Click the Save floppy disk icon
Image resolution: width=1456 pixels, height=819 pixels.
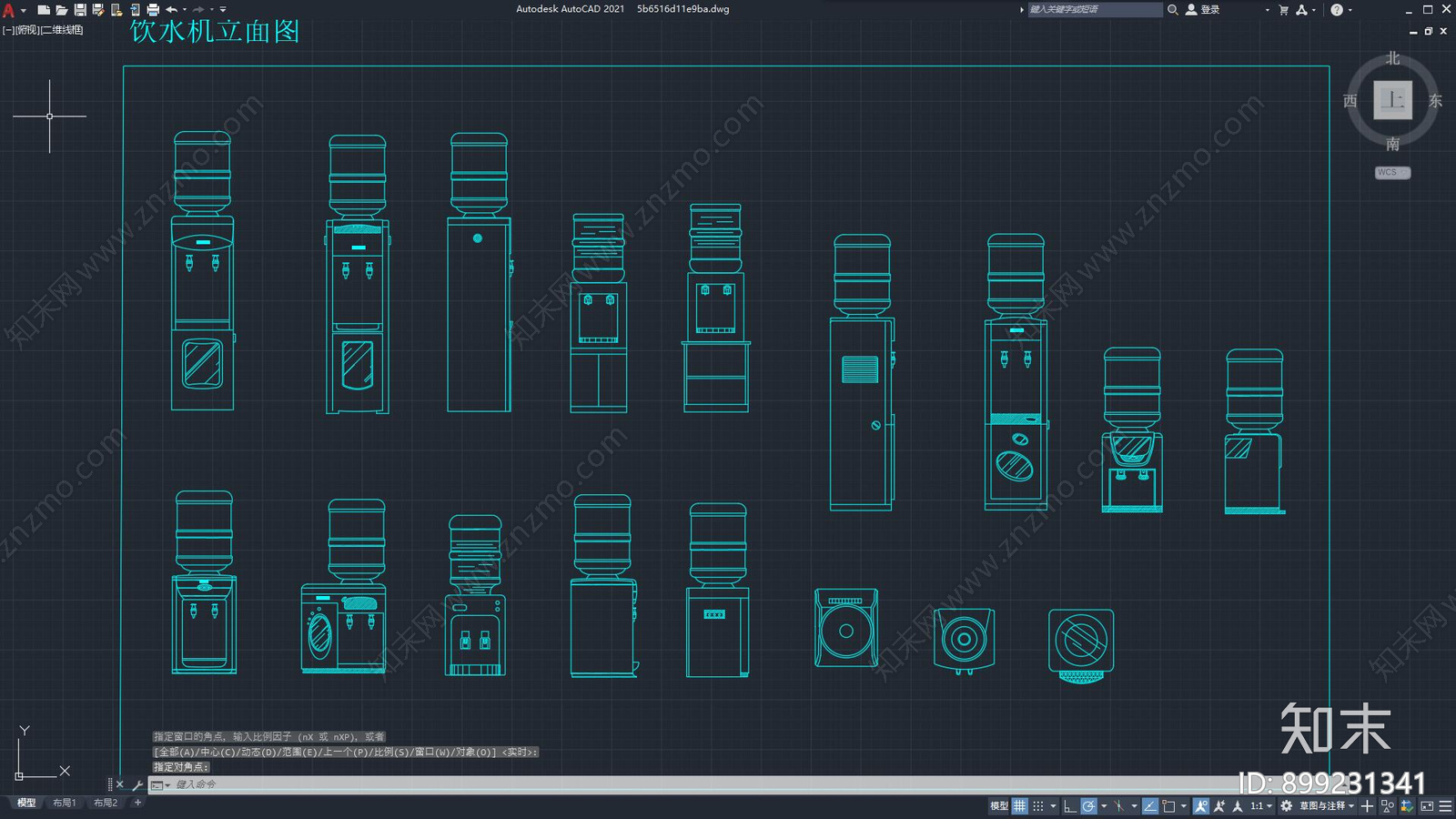80,10
